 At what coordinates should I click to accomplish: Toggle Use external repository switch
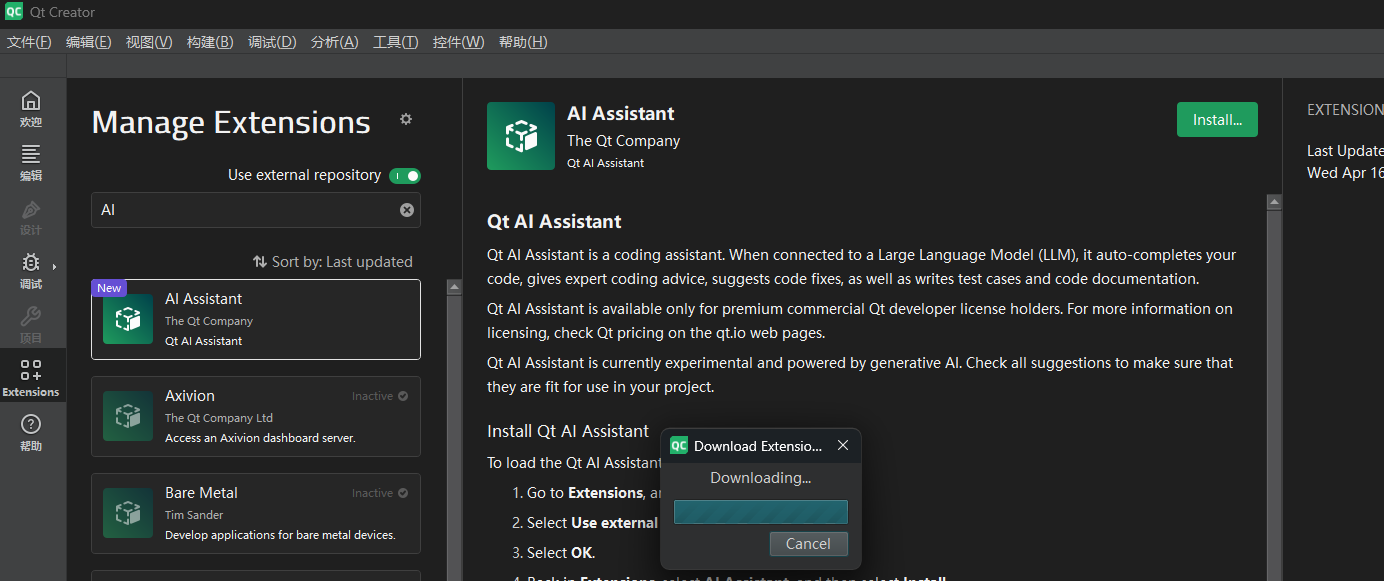pos(405,176)
